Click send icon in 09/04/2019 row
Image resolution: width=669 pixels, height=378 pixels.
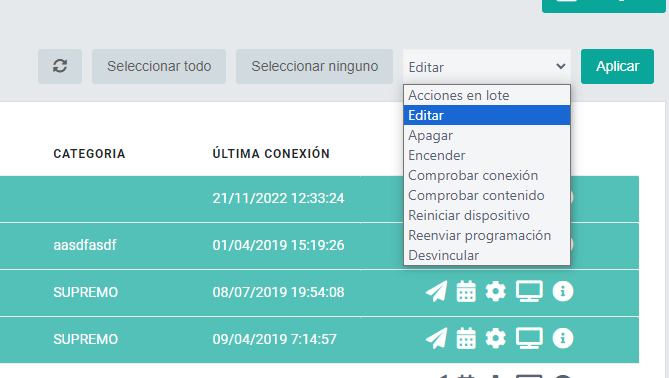(436, 339)
